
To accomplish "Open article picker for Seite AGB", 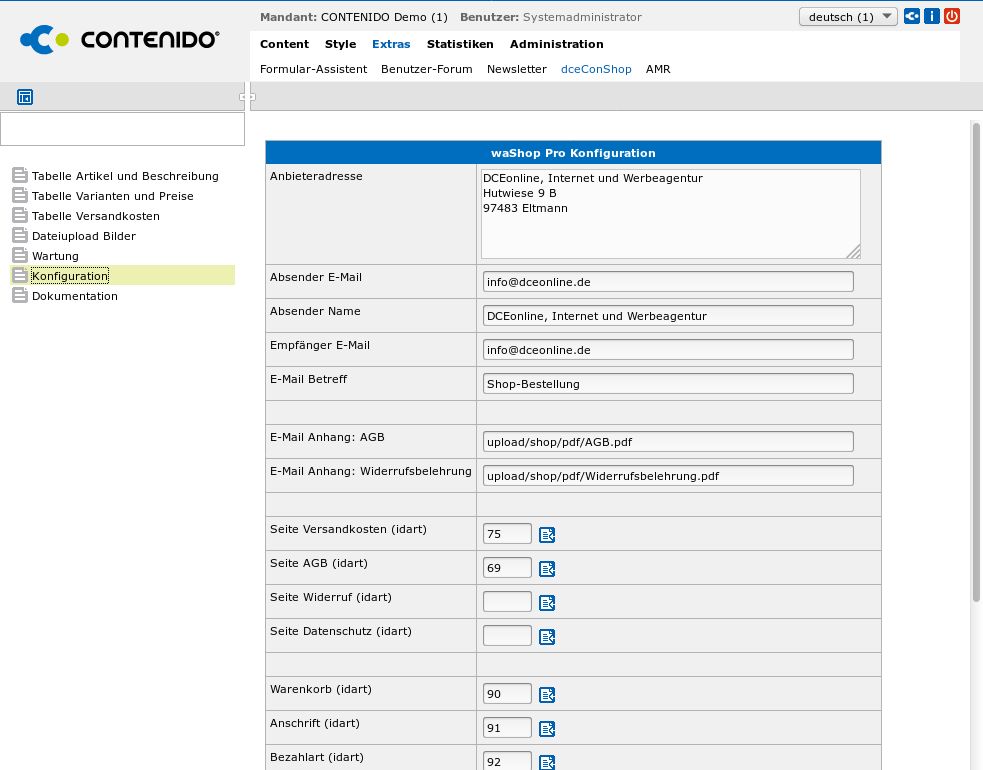I will click(547, 569).
